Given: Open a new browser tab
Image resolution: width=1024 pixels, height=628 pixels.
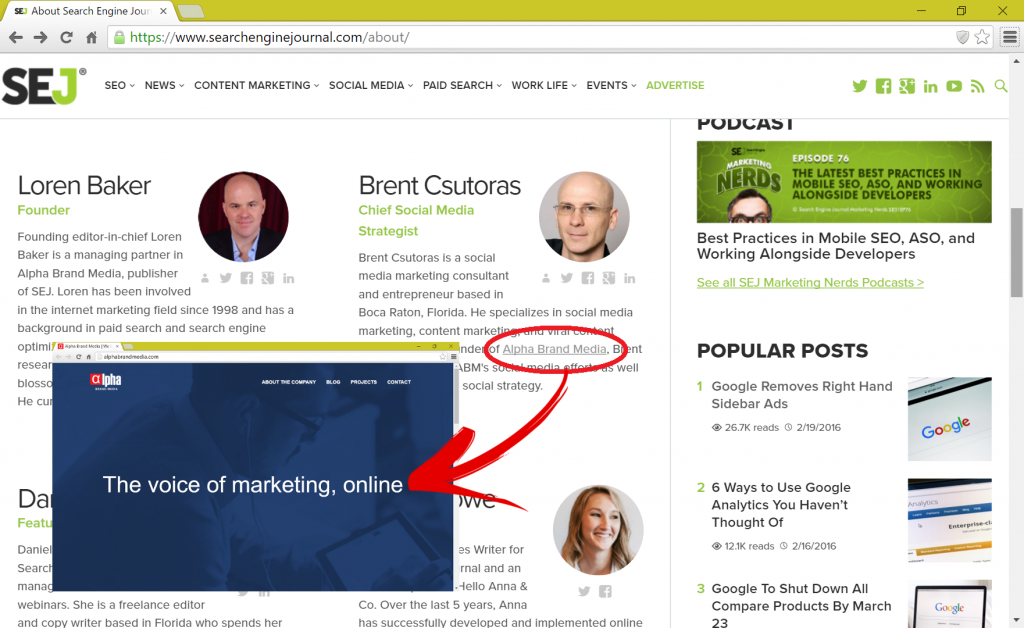Looking at the screenshot, I should tap(191, 12).
